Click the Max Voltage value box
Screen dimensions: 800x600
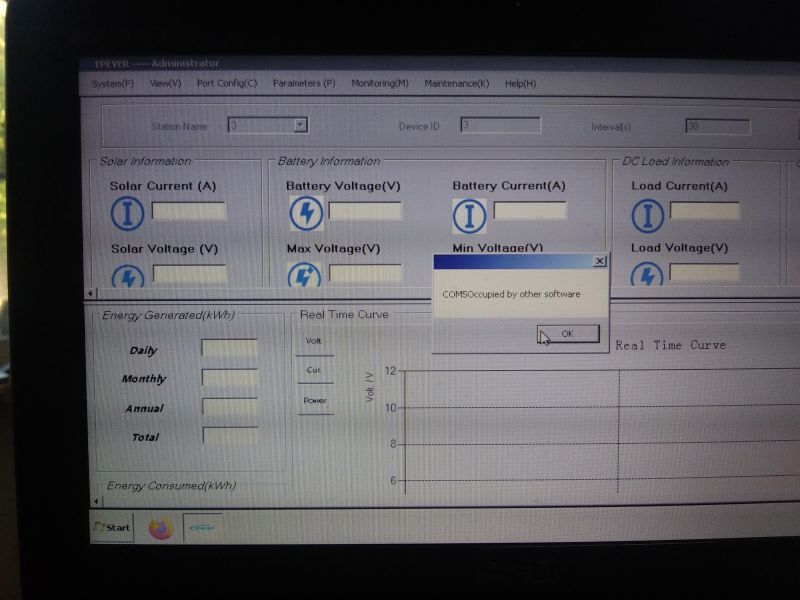[x=365, y=273]
